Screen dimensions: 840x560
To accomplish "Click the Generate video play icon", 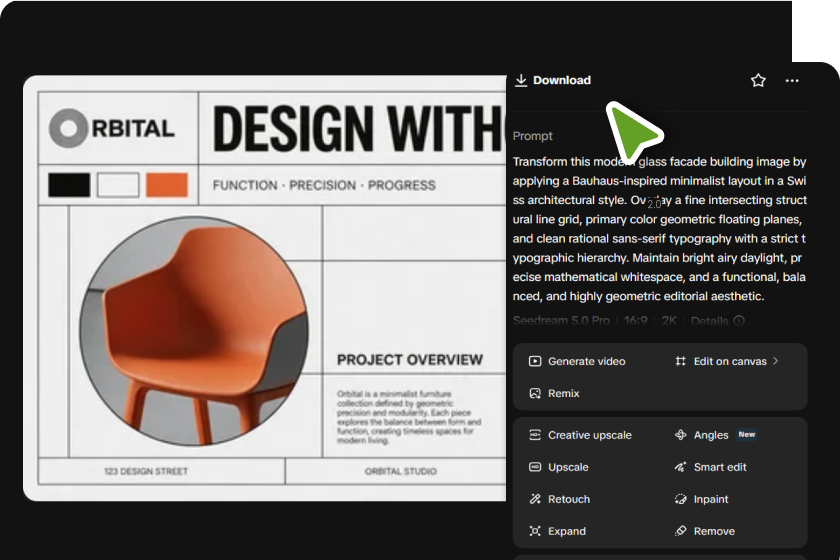I will coord(535,361).
